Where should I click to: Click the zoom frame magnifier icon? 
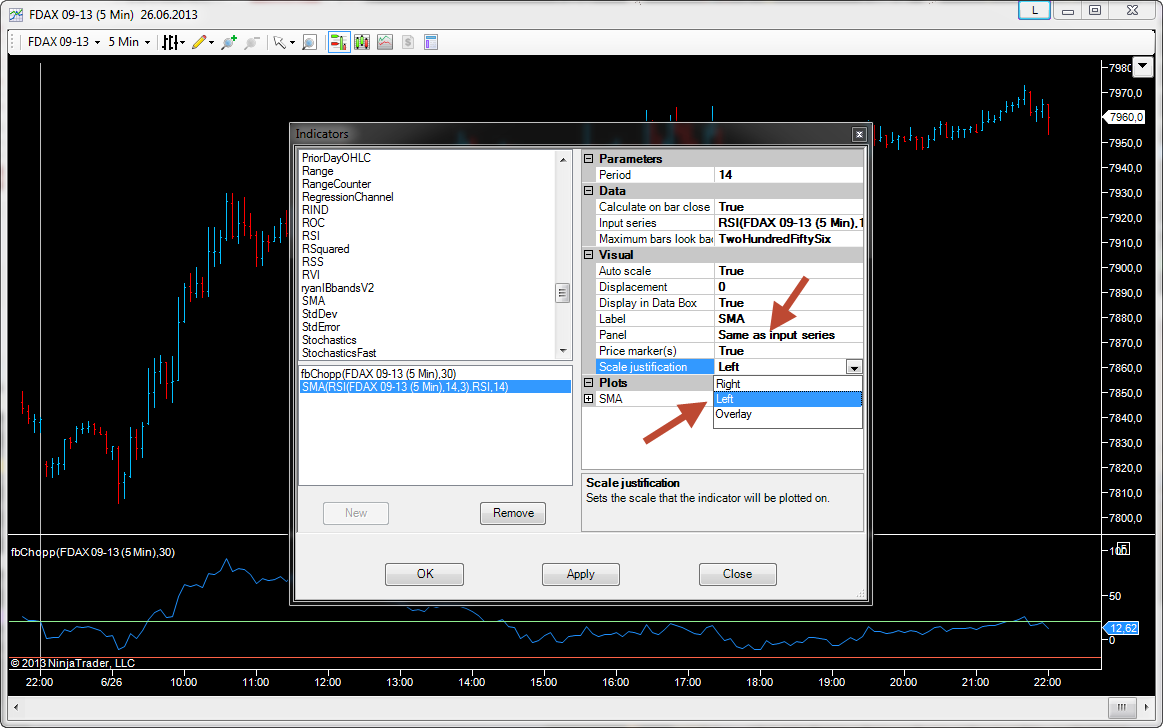(309, 42)
